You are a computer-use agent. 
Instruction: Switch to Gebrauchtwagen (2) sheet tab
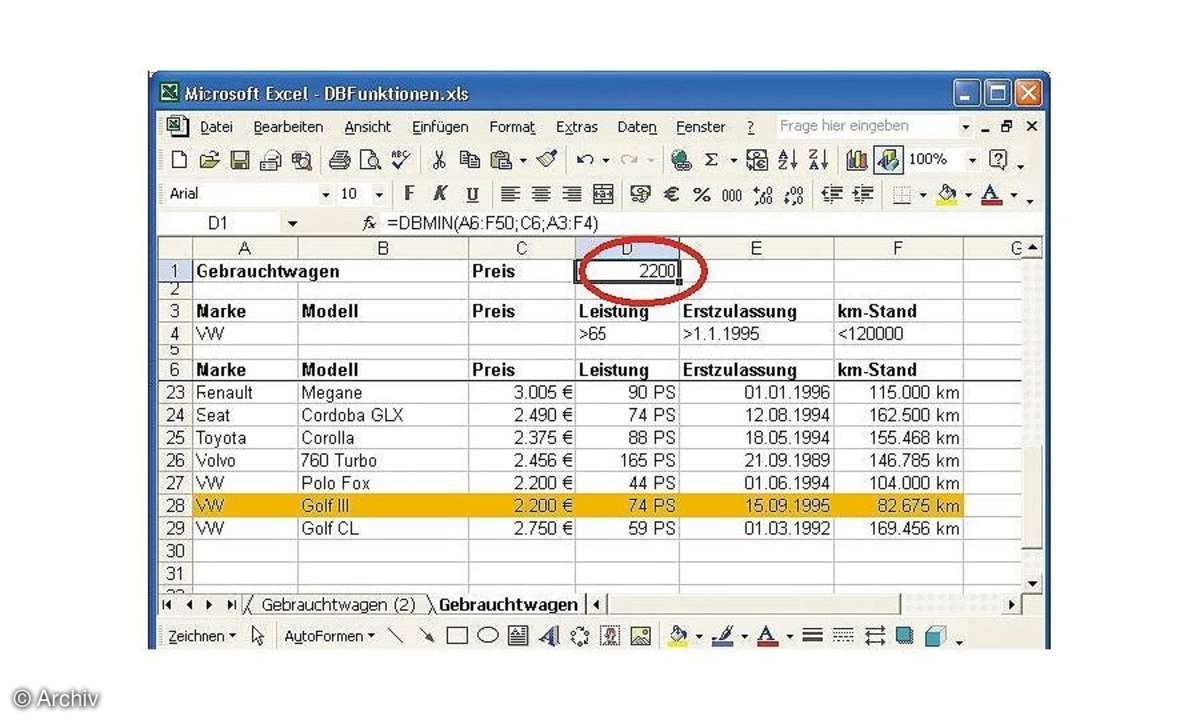click(338, 605)
